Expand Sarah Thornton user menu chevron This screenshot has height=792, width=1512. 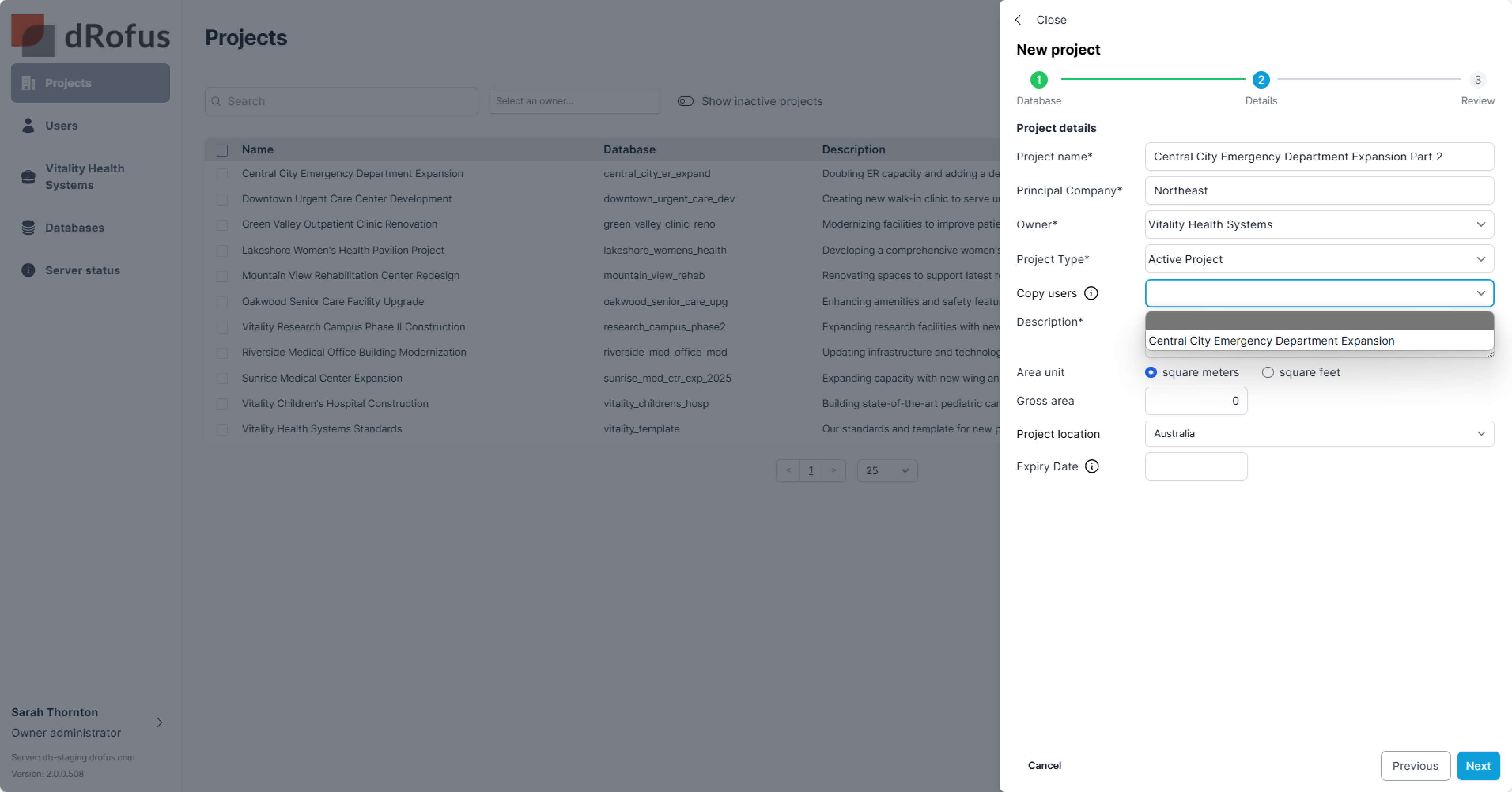point(160,722)
